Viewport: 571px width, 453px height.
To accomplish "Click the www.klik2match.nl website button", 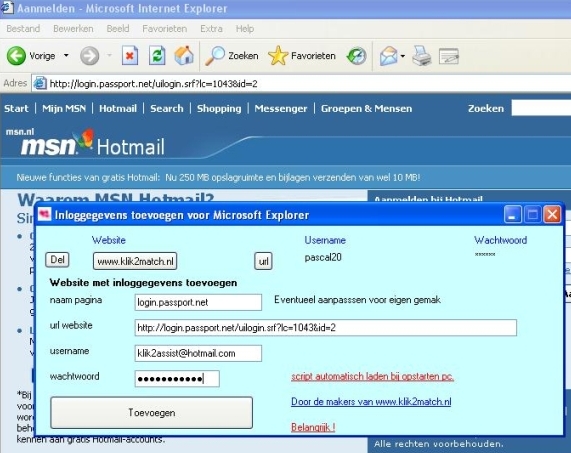I will 135,261.
